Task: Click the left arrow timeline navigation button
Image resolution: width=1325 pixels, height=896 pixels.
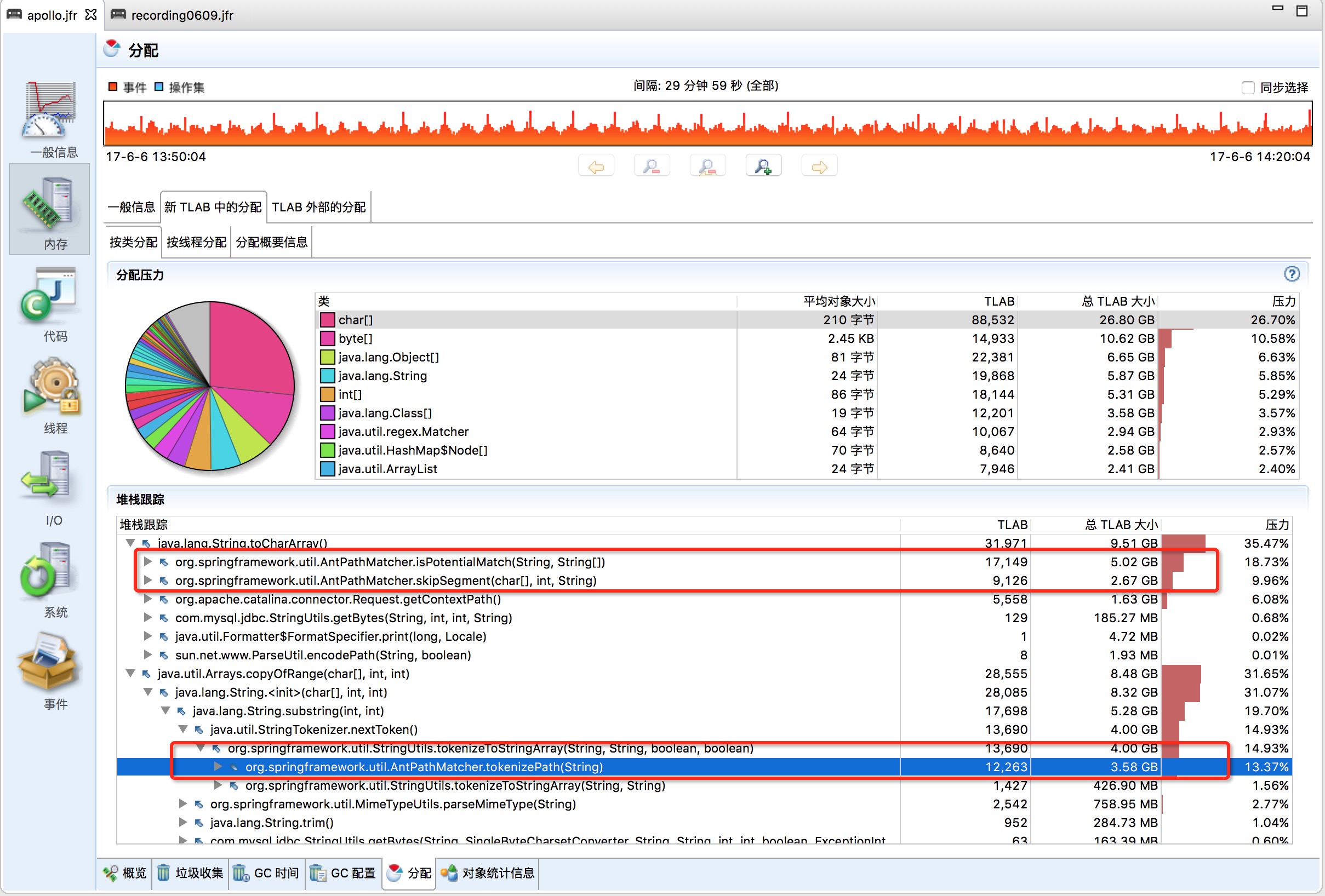Action: (596, 166)
